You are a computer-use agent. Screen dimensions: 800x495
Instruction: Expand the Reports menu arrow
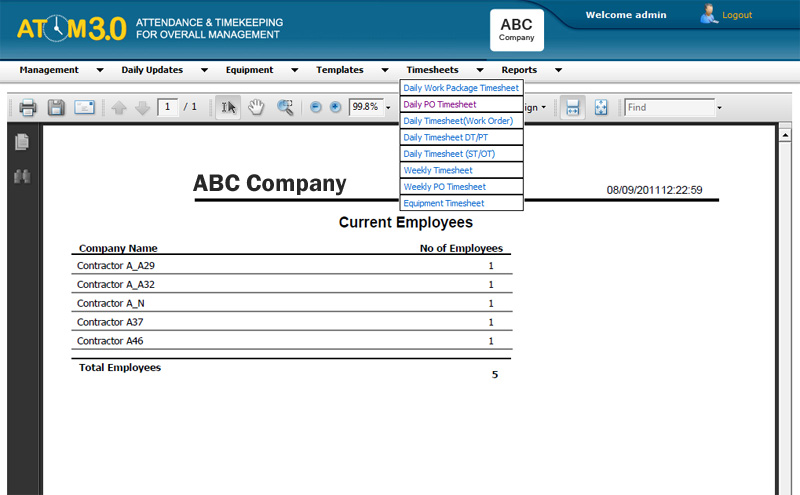[558, 70]
